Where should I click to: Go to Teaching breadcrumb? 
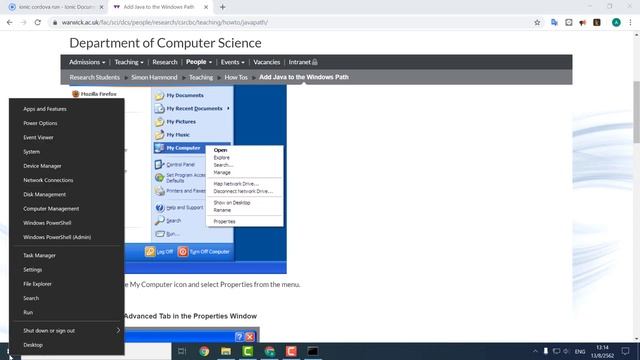click(201, 77)
